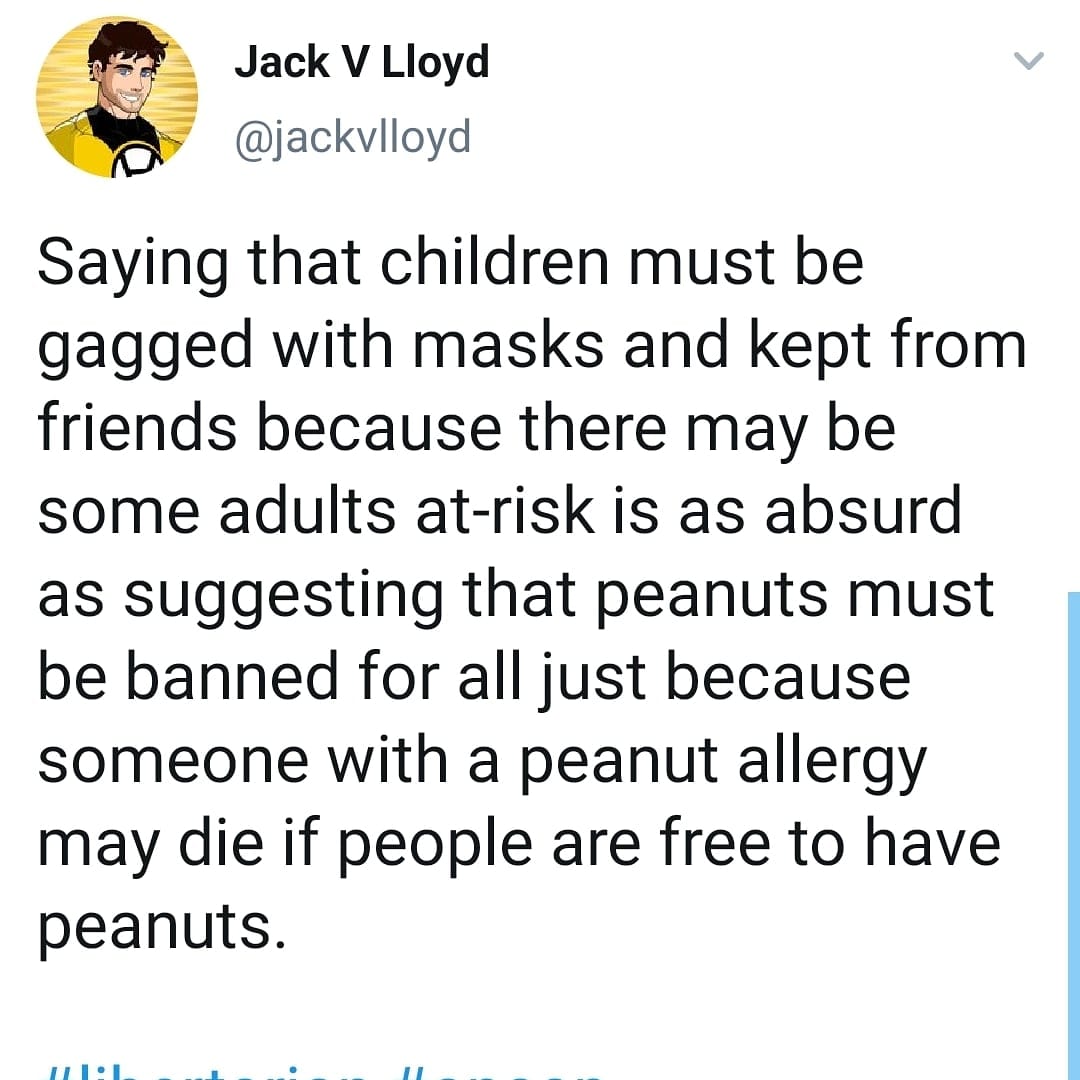Open Jack V Lloyd's cartoon profile avatar
Screen dimensions: 1080x1080
[117, 97]
